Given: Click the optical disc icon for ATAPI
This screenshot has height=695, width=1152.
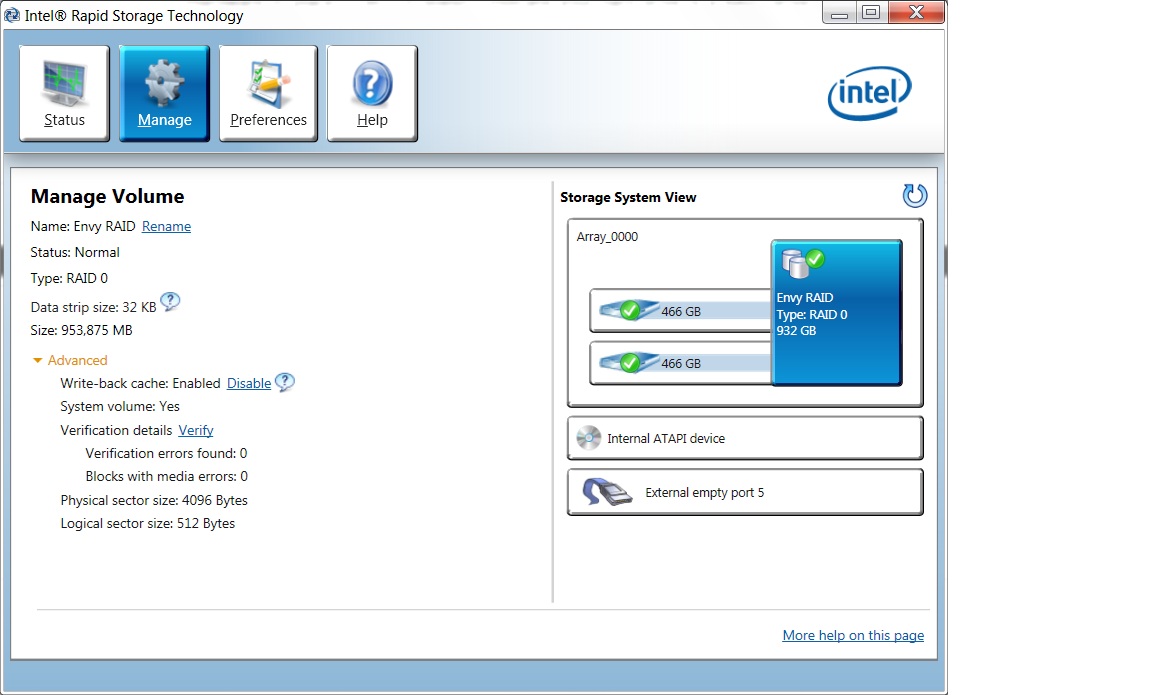Looking at the screenshot, I should (588, 438).
